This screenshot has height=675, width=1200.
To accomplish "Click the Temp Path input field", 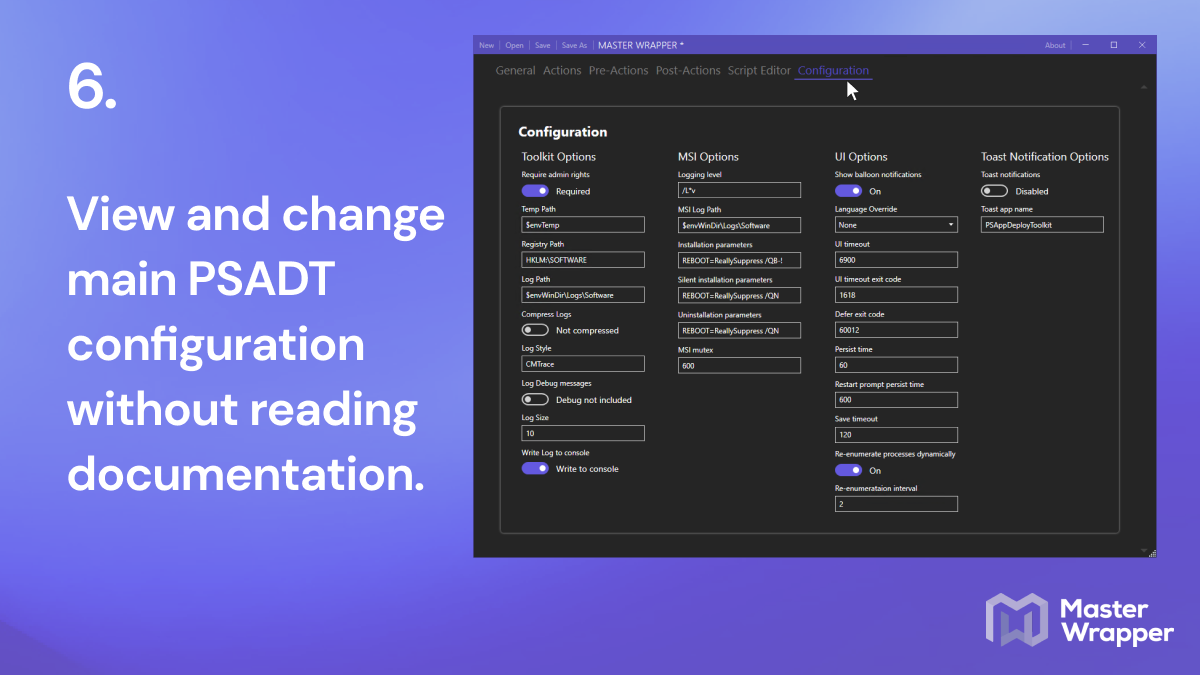I will pos(583,225).
